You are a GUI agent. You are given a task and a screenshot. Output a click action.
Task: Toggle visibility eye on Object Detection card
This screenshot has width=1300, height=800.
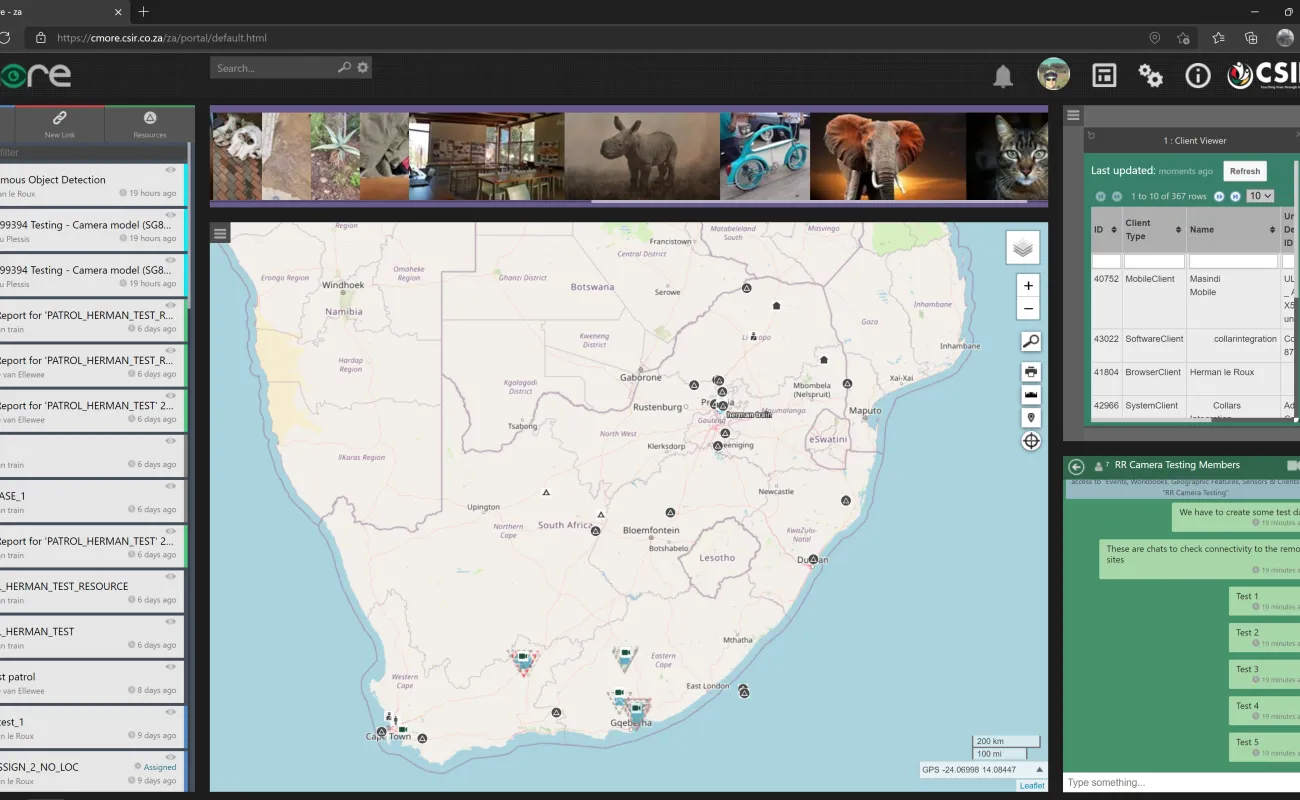[x=171, y=170]
